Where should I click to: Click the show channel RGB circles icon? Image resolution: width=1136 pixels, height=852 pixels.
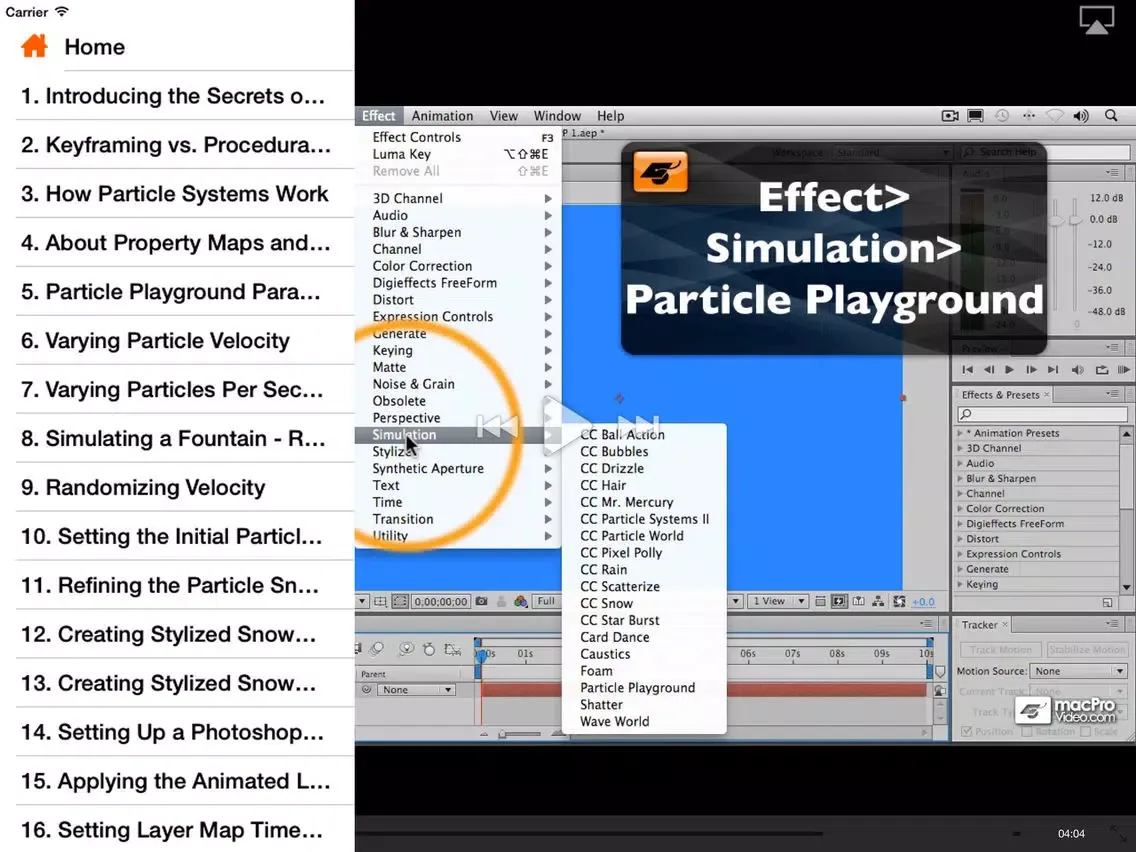tap(520, 601)
